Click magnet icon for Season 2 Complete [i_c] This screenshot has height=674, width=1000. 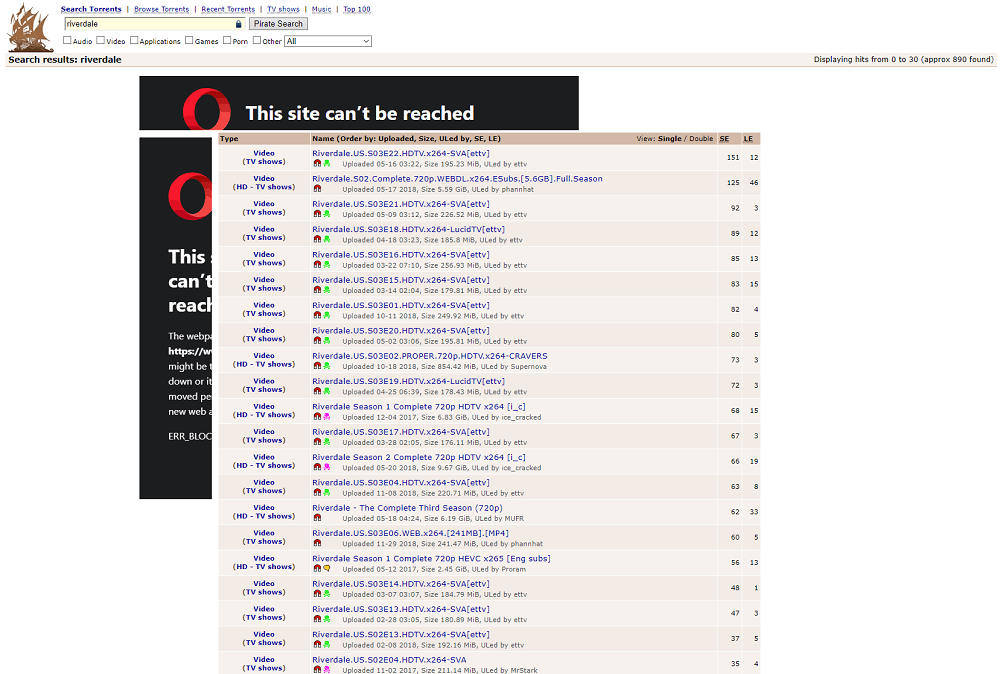(x=317, y=467)
